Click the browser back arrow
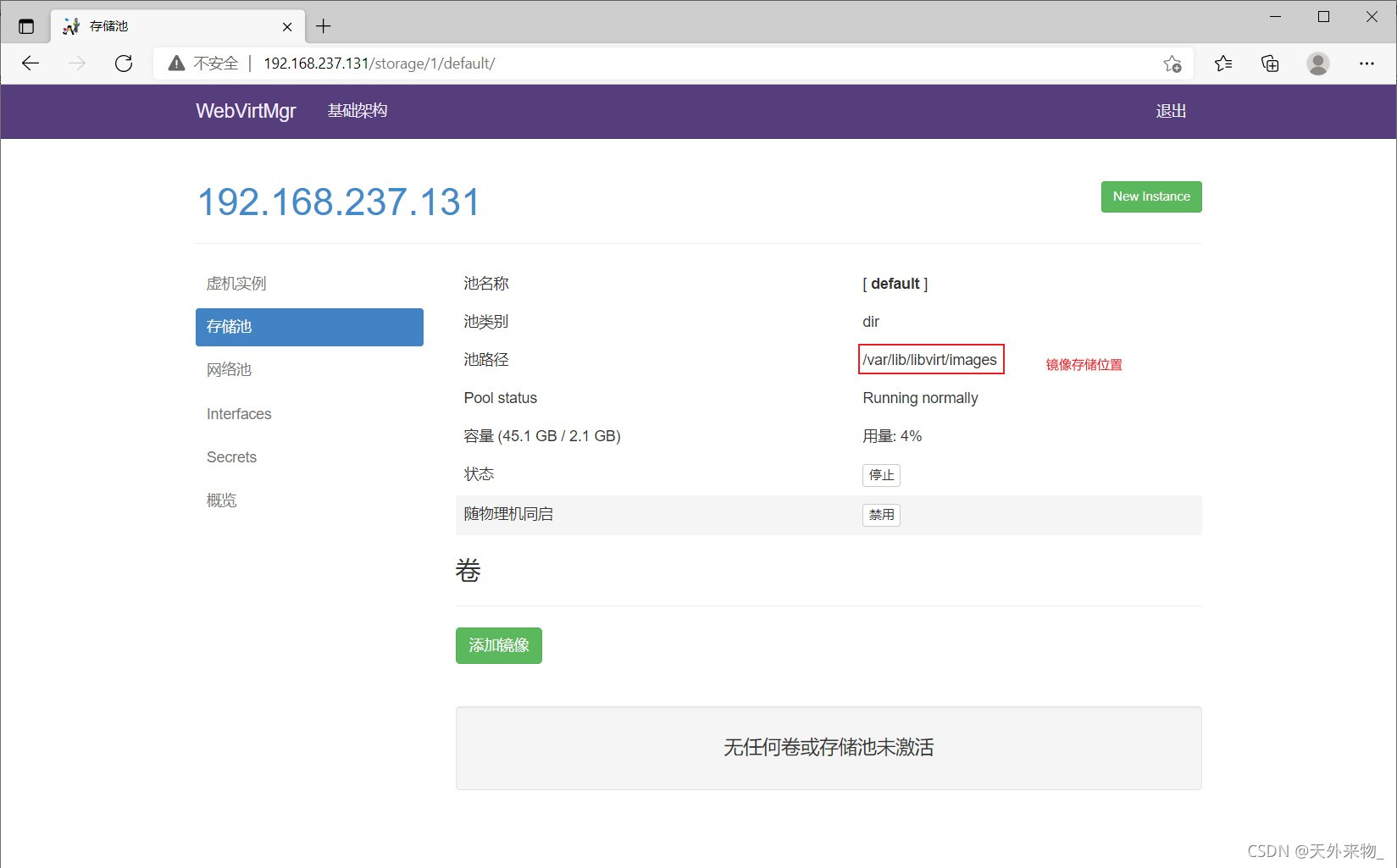1397x868 pixels. point(30,64)
